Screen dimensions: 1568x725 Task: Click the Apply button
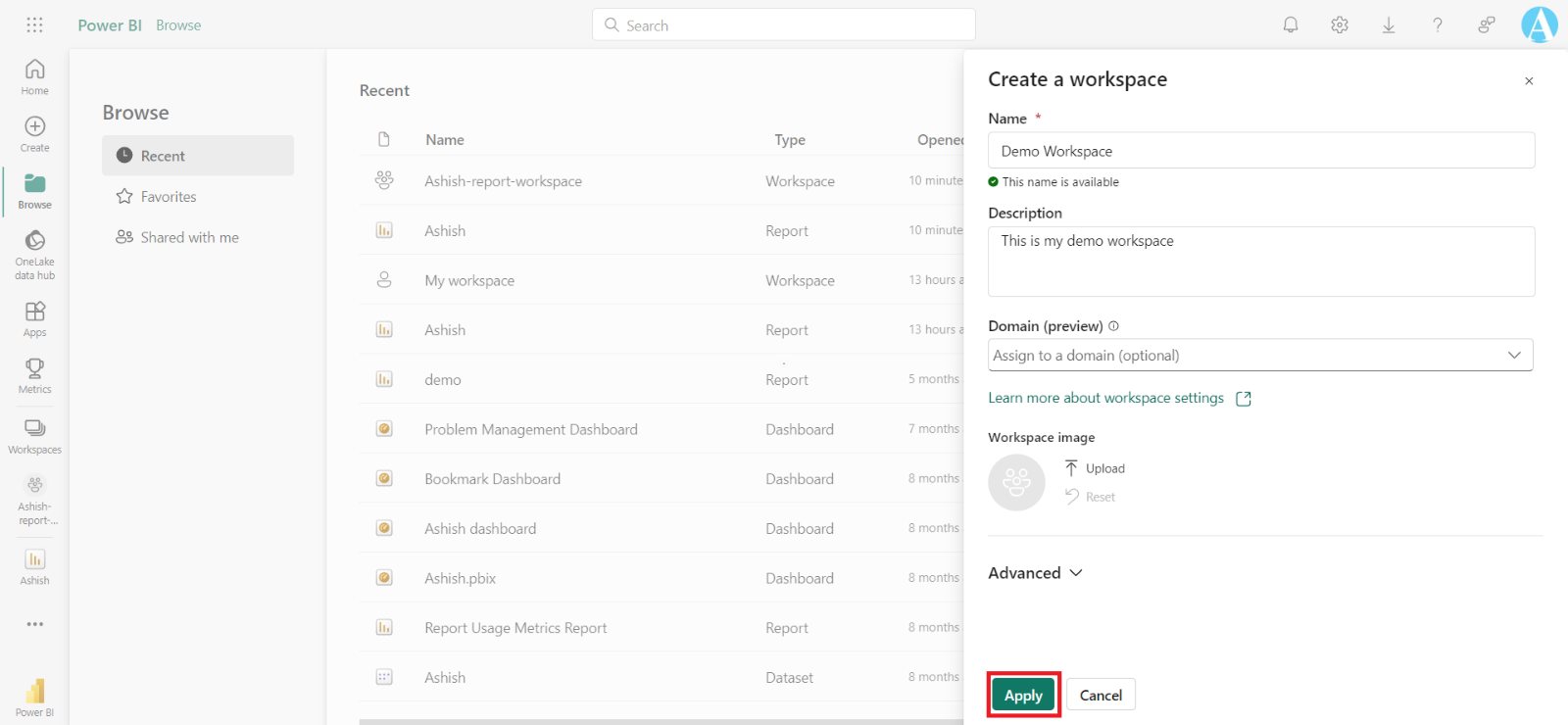click(x=1023, y=696)
